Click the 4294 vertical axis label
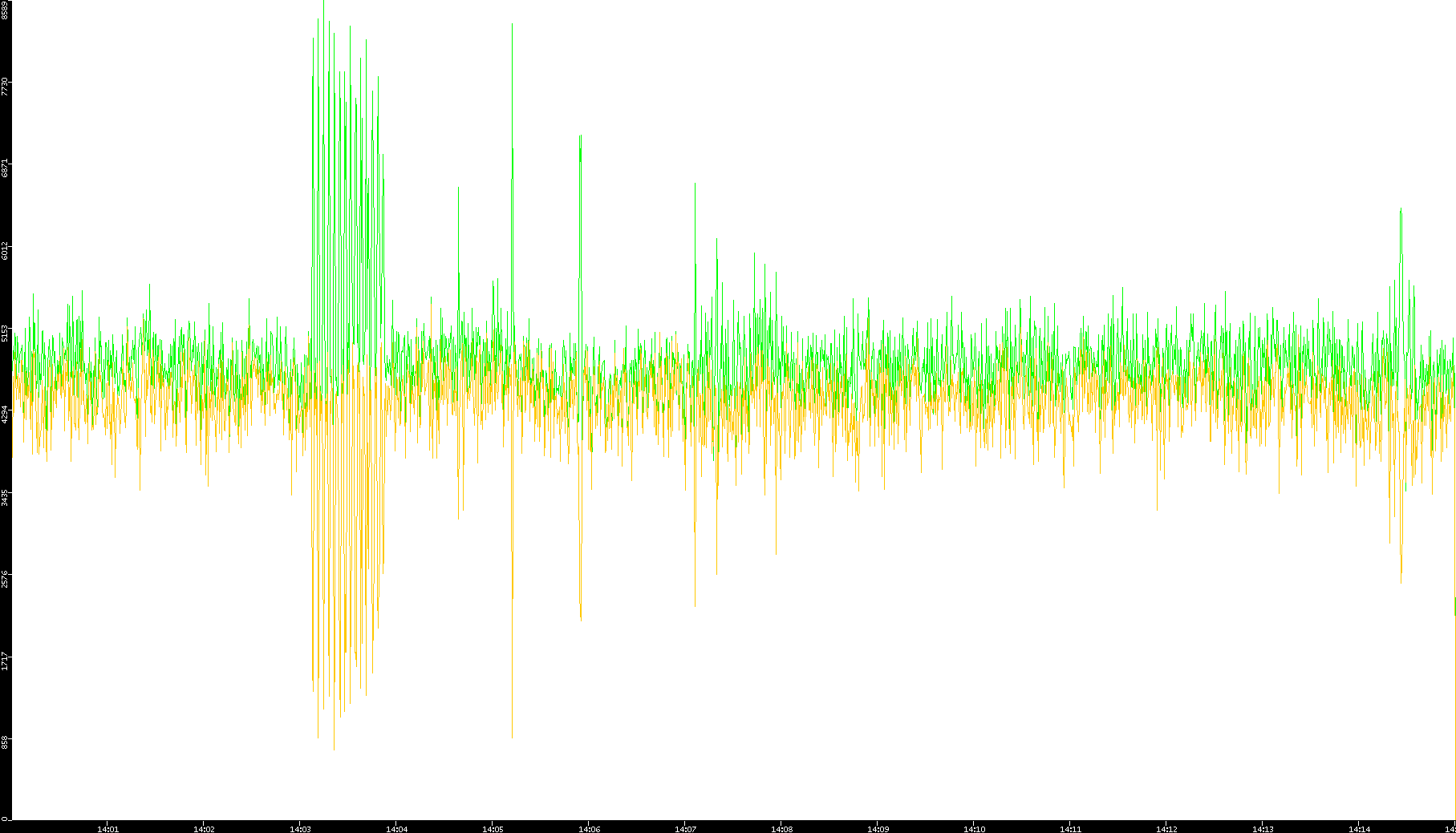Screen dimensions: 1456x833 point(5,414)
